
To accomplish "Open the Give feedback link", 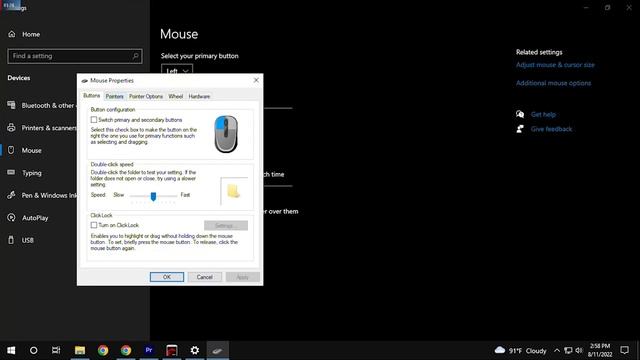I will tap(551, 129).
